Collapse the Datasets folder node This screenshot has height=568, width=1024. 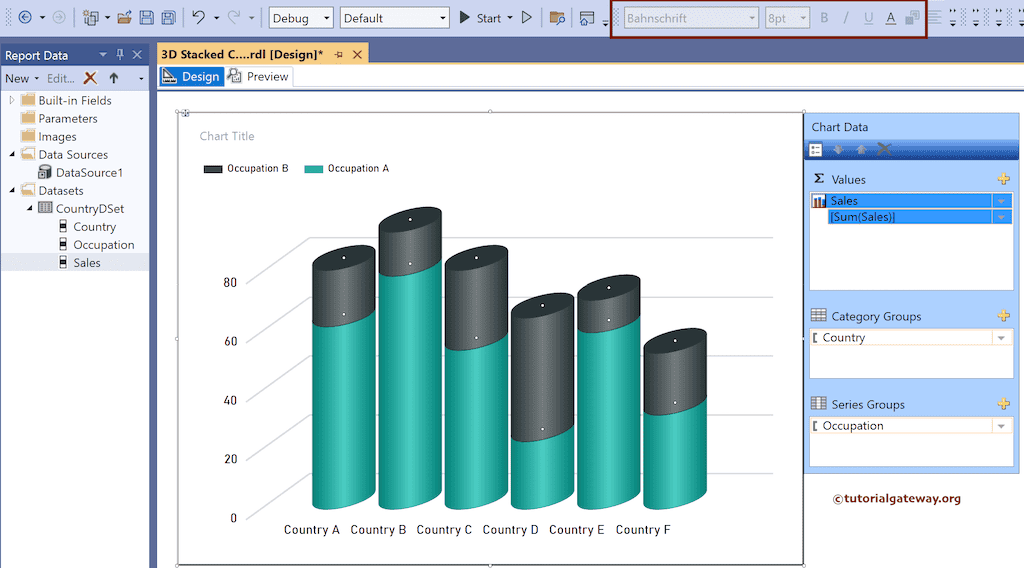pos(13,191)
